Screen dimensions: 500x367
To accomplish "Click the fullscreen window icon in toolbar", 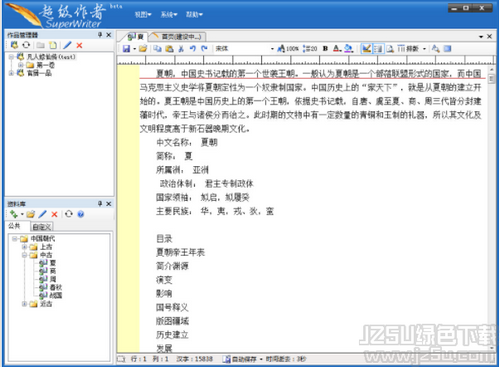I will coord(447,49).
